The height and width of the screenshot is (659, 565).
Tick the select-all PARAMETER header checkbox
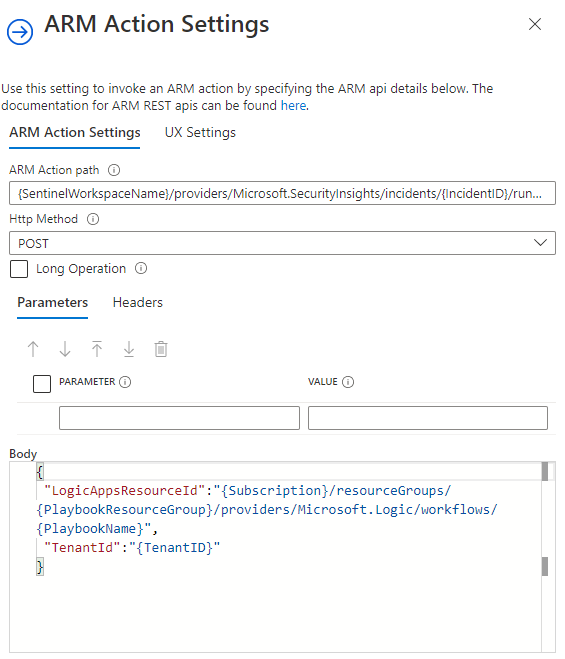[42, 384]
